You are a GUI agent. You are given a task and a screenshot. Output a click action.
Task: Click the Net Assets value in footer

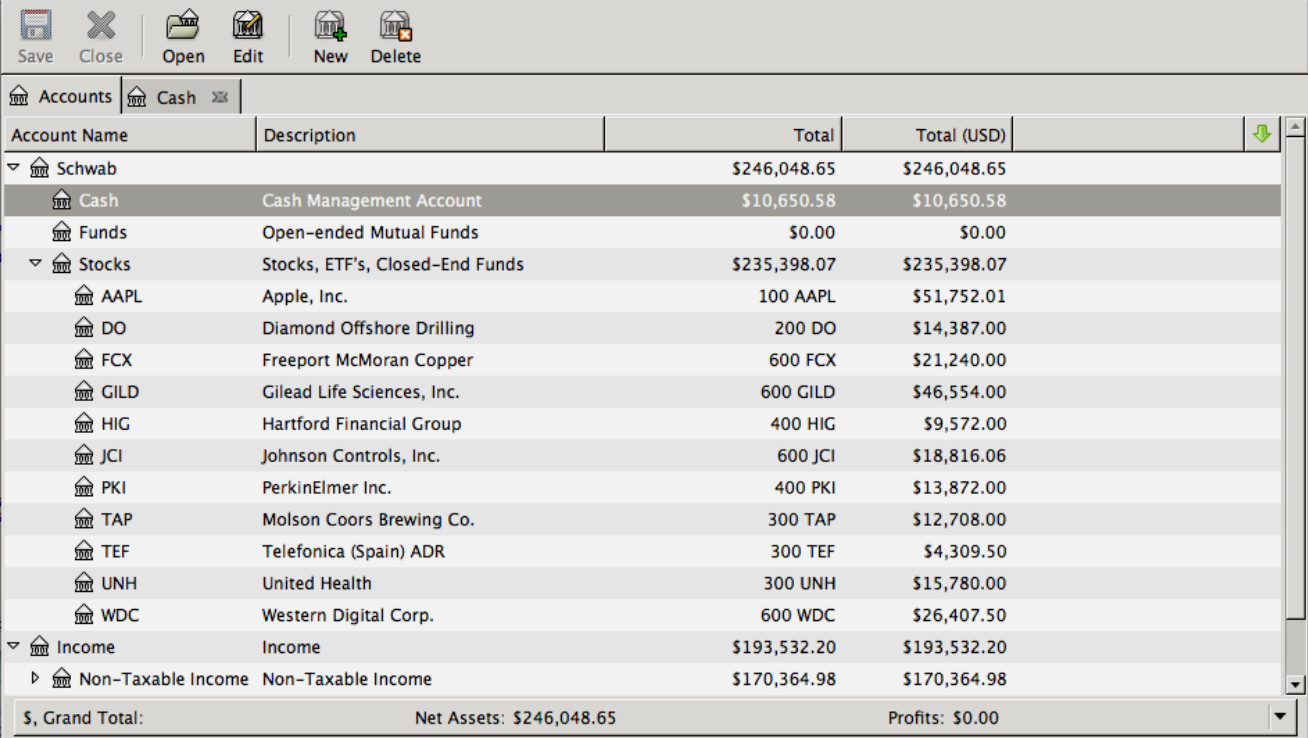pyautogui.click(x=564, y=717)
